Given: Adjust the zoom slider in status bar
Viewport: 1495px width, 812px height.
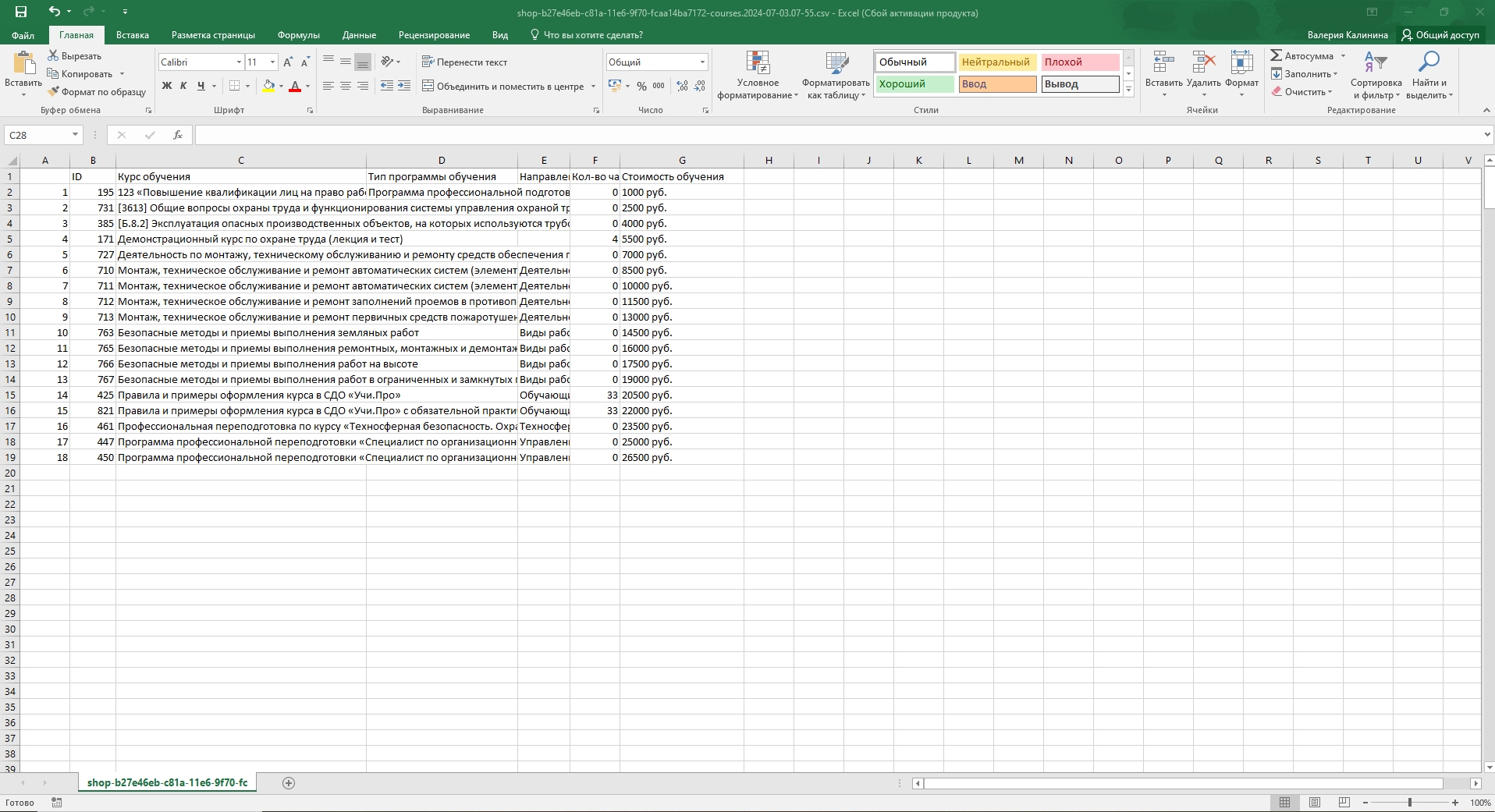Looking at the screenshot, I should (x=1410, y=803).
